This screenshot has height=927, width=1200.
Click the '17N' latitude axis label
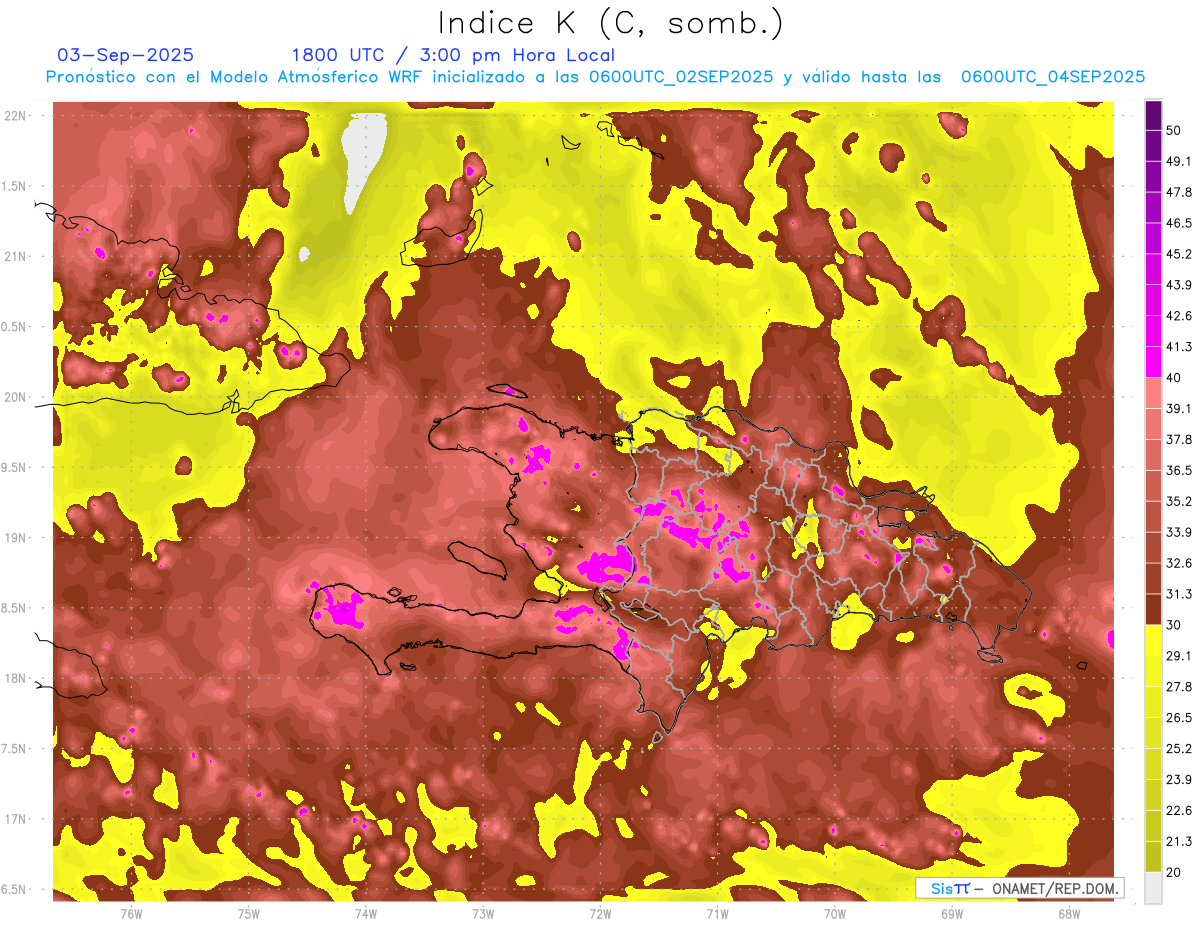tap(17, 820)
